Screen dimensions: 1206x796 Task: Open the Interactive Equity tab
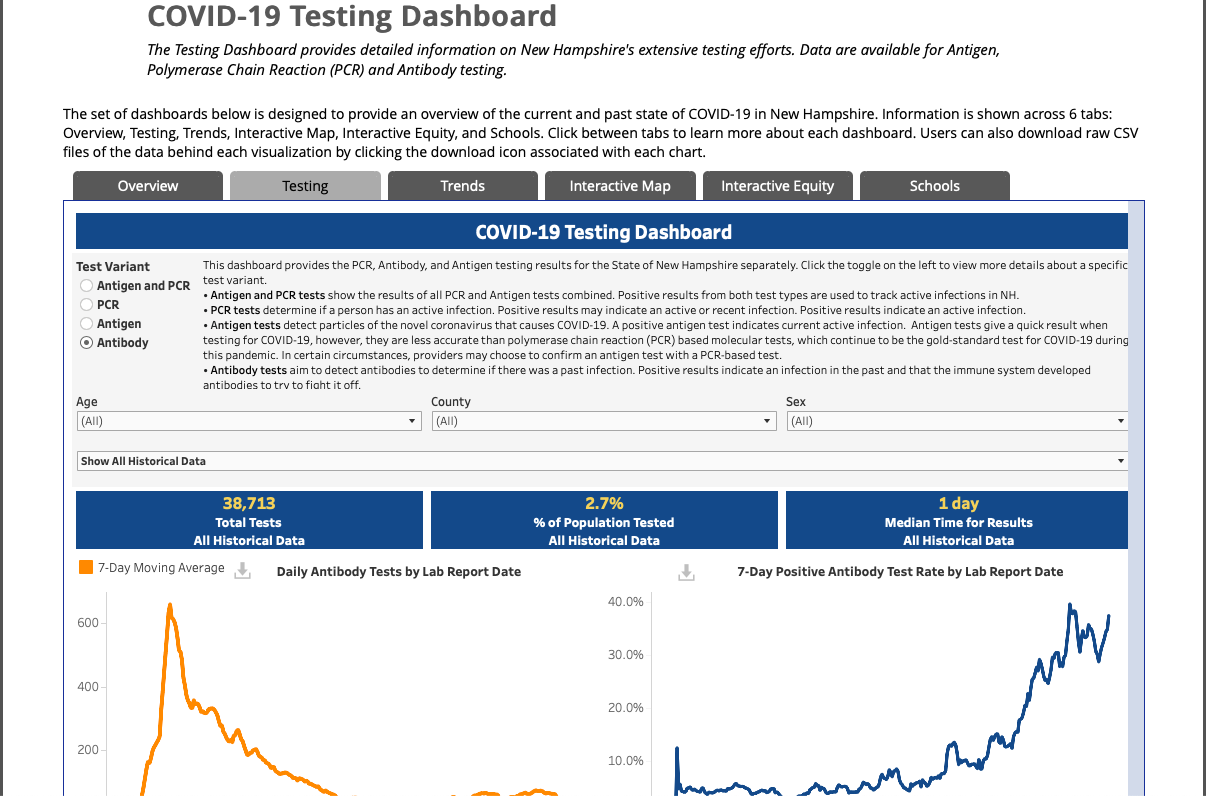[x=777, y=186]
